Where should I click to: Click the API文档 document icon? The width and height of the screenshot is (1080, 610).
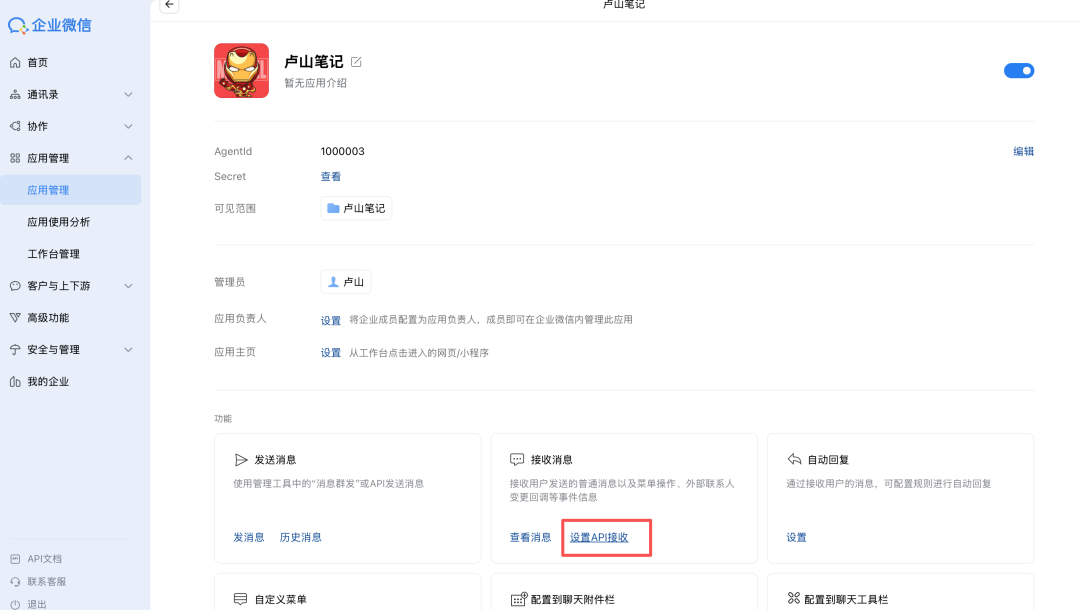click(x=15, y=559)
